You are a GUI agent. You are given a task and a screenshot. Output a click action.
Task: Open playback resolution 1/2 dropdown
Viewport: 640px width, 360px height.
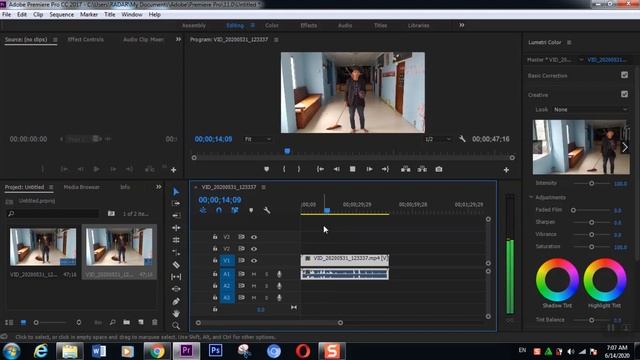coord(438,140)
